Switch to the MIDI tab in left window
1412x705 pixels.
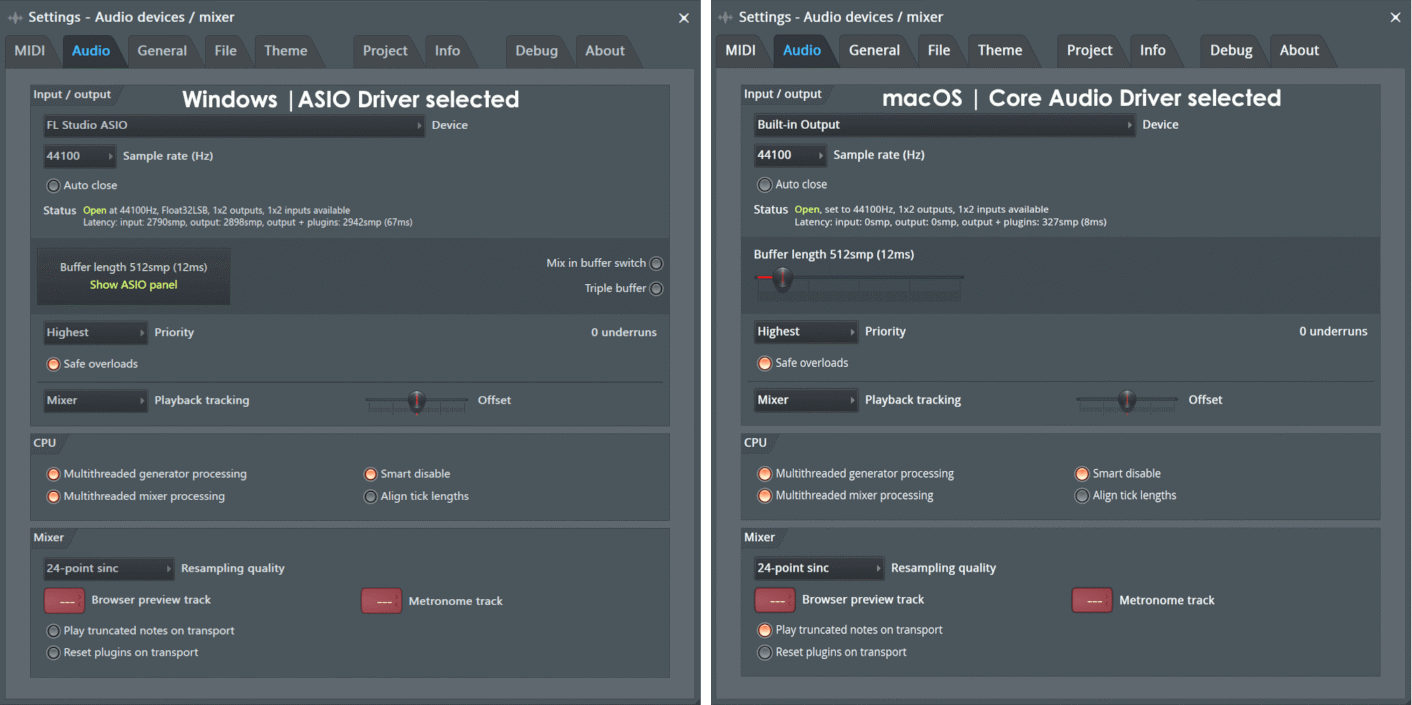click(30, 51)
